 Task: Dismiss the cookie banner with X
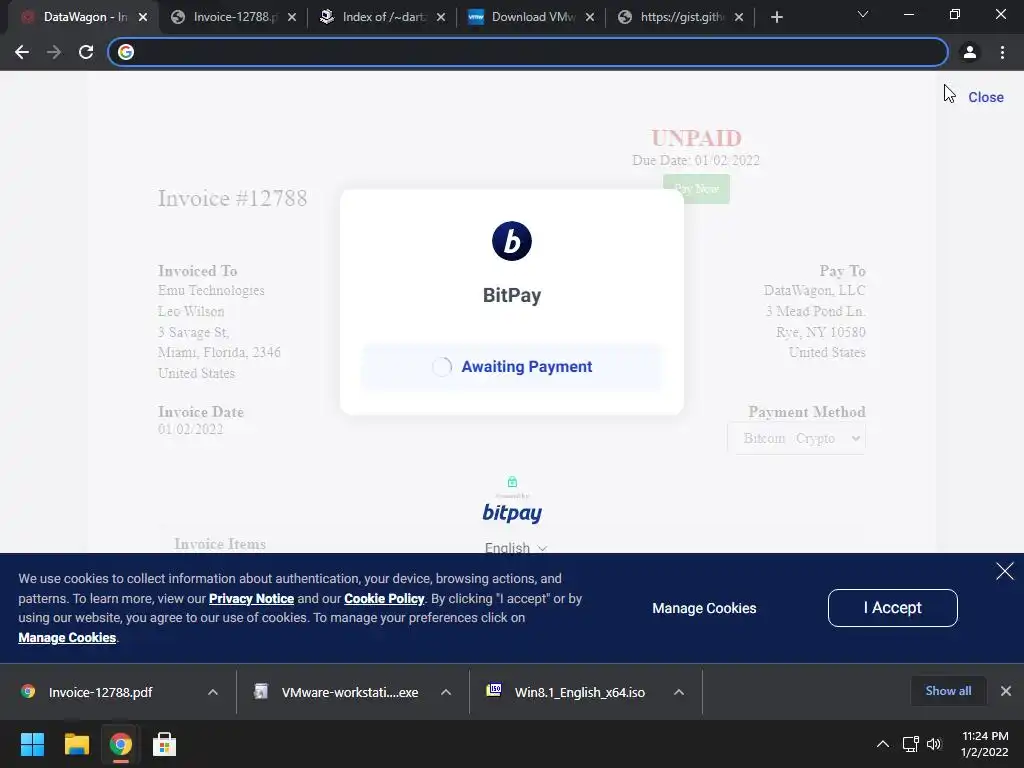(x=1005, y=571)
